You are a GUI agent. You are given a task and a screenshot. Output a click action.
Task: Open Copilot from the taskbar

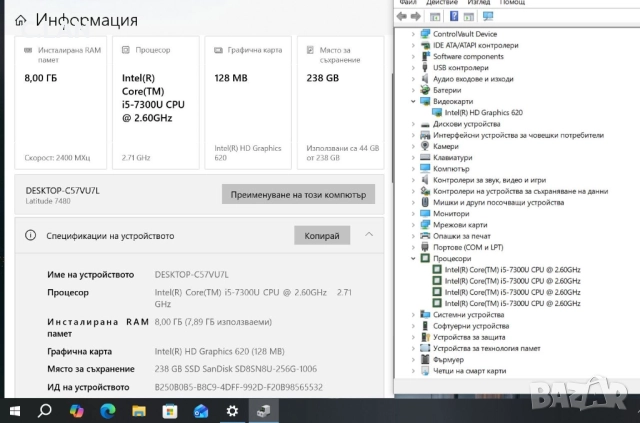coord(76,411)
